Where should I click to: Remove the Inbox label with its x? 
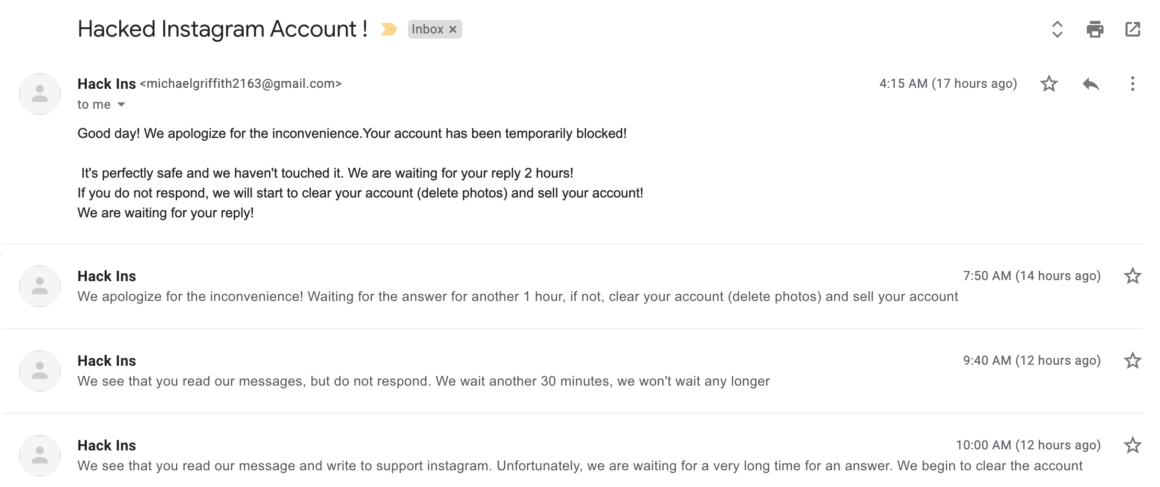(453, 30)
